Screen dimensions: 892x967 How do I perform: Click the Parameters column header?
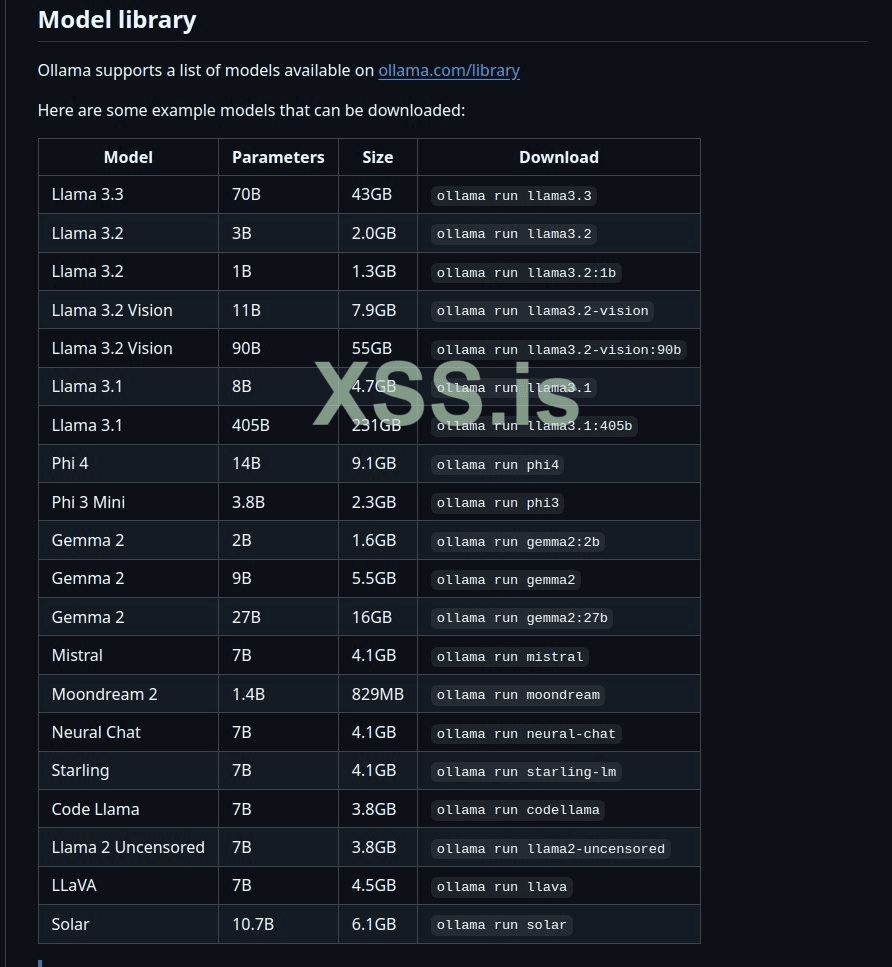point(278,157)
